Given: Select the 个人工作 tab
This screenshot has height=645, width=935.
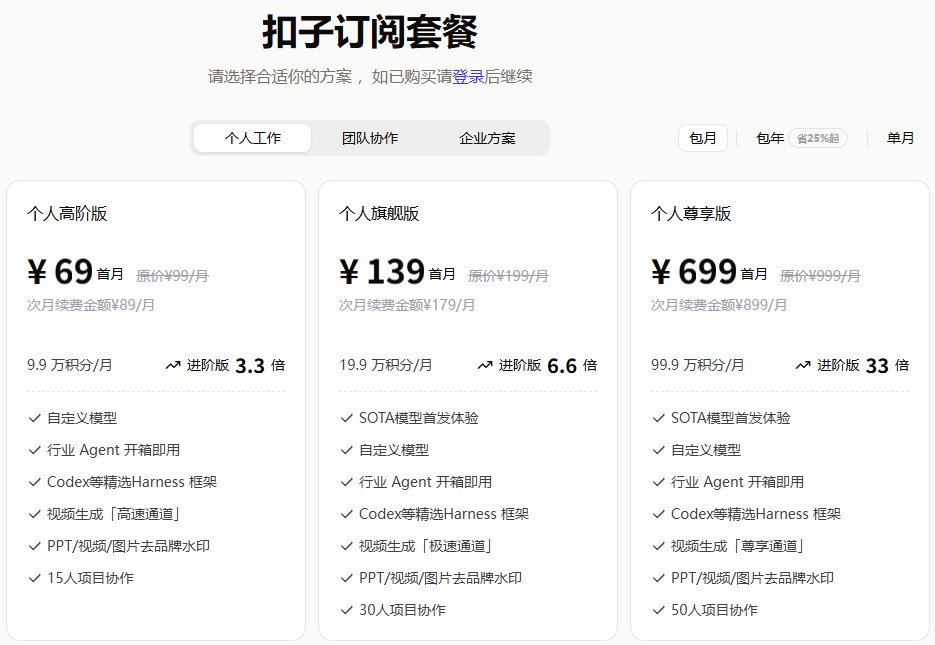Looking at the screenshot, I should [x=252, y=138].
